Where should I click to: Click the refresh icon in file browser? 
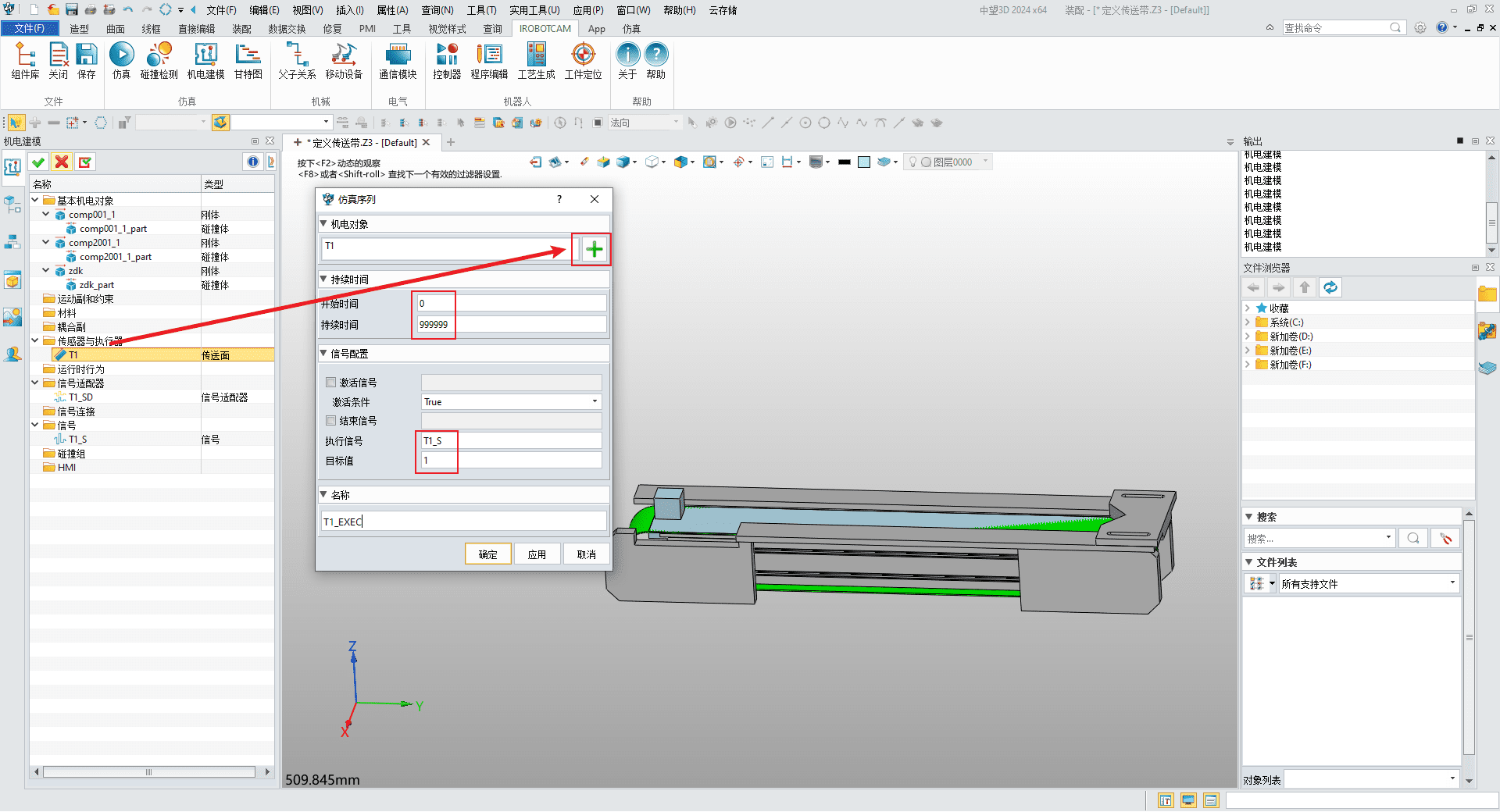[x=1330, y=287]
